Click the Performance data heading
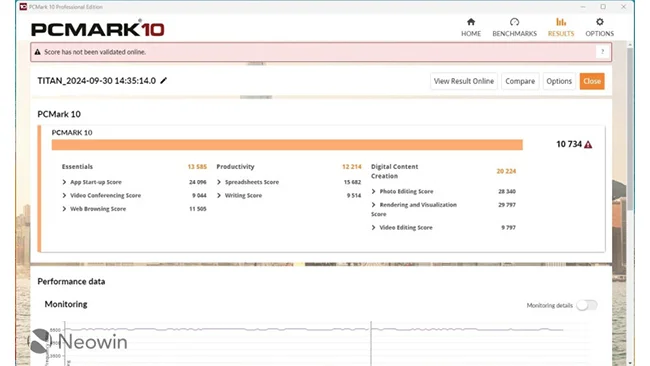Viewport: 650px width, 366px height. (x=71, y=281)
